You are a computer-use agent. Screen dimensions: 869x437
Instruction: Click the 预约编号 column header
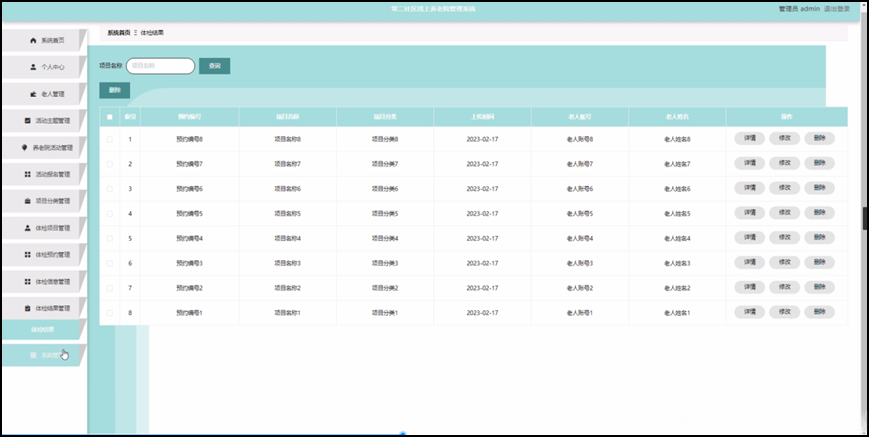[x=190, y=117]
